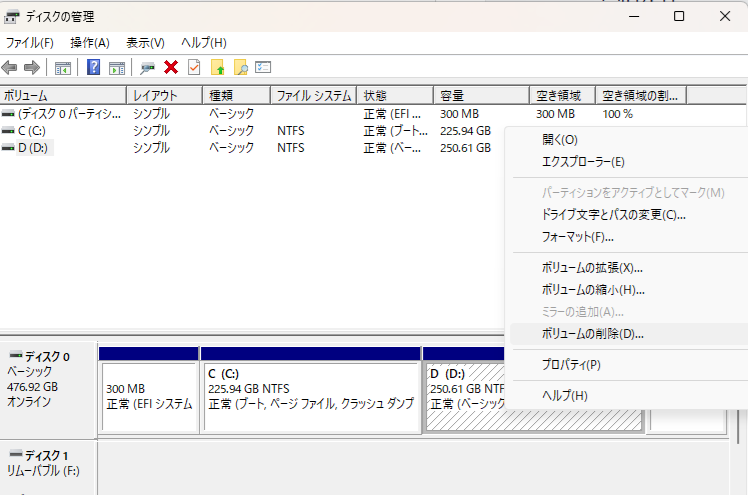Open Help via blue question mark icon

(94, 67)
